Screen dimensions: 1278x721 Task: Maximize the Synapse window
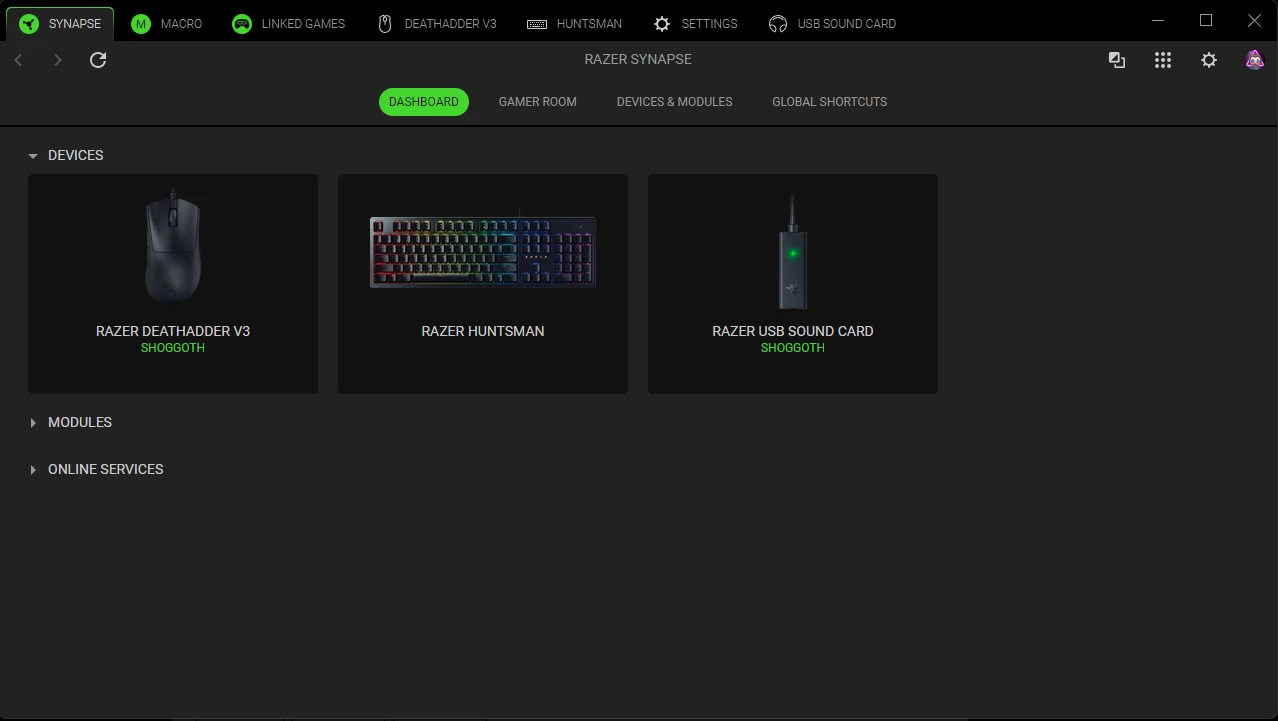coord(1206,21)
